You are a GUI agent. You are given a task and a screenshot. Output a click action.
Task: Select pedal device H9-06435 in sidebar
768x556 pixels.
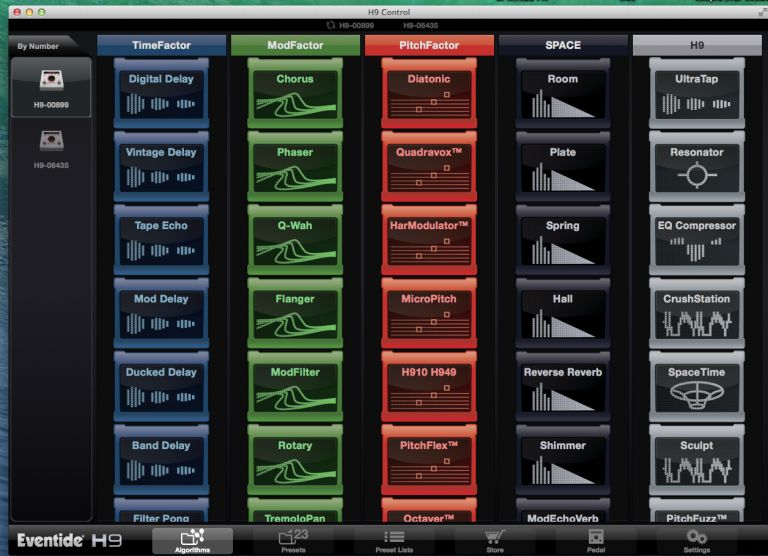[51, 149]
